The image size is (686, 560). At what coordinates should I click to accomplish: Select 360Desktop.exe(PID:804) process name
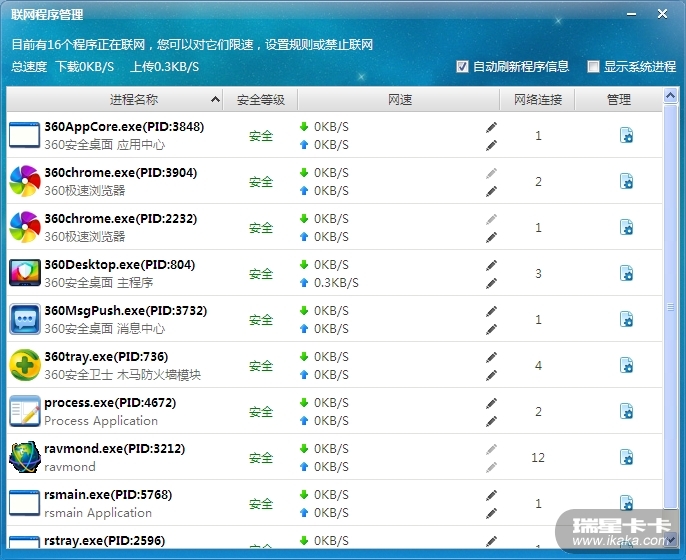point(120,264)
